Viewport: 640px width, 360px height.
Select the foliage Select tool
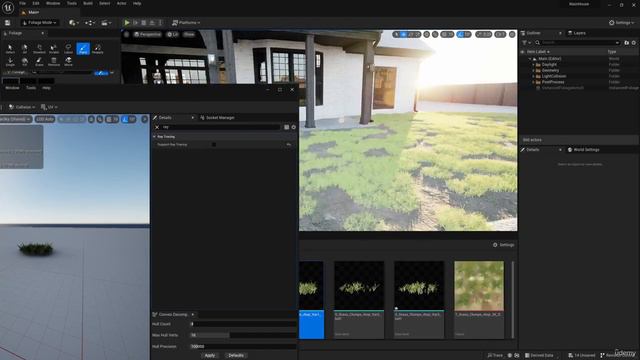[10, 49]
